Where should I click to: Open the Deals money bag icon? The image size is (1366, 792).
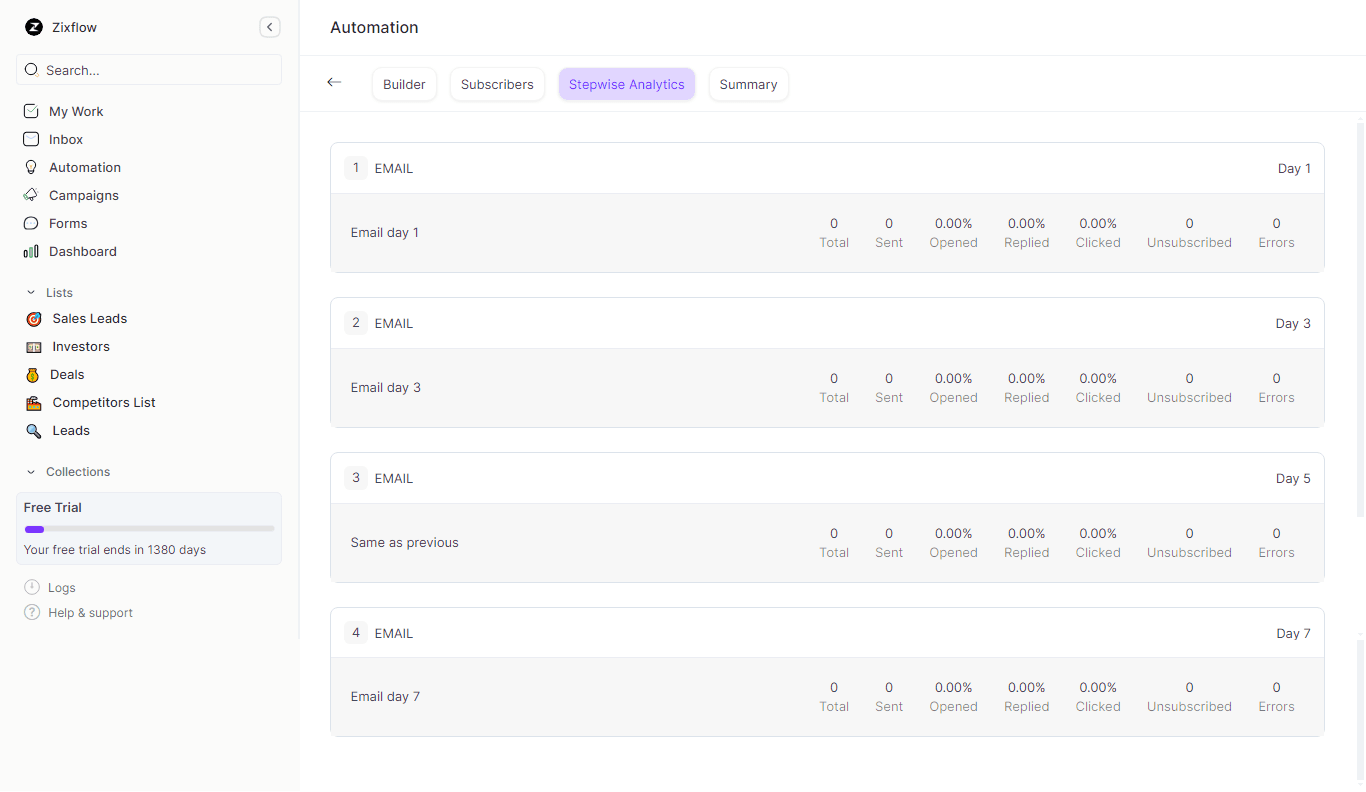pos(34,374)
